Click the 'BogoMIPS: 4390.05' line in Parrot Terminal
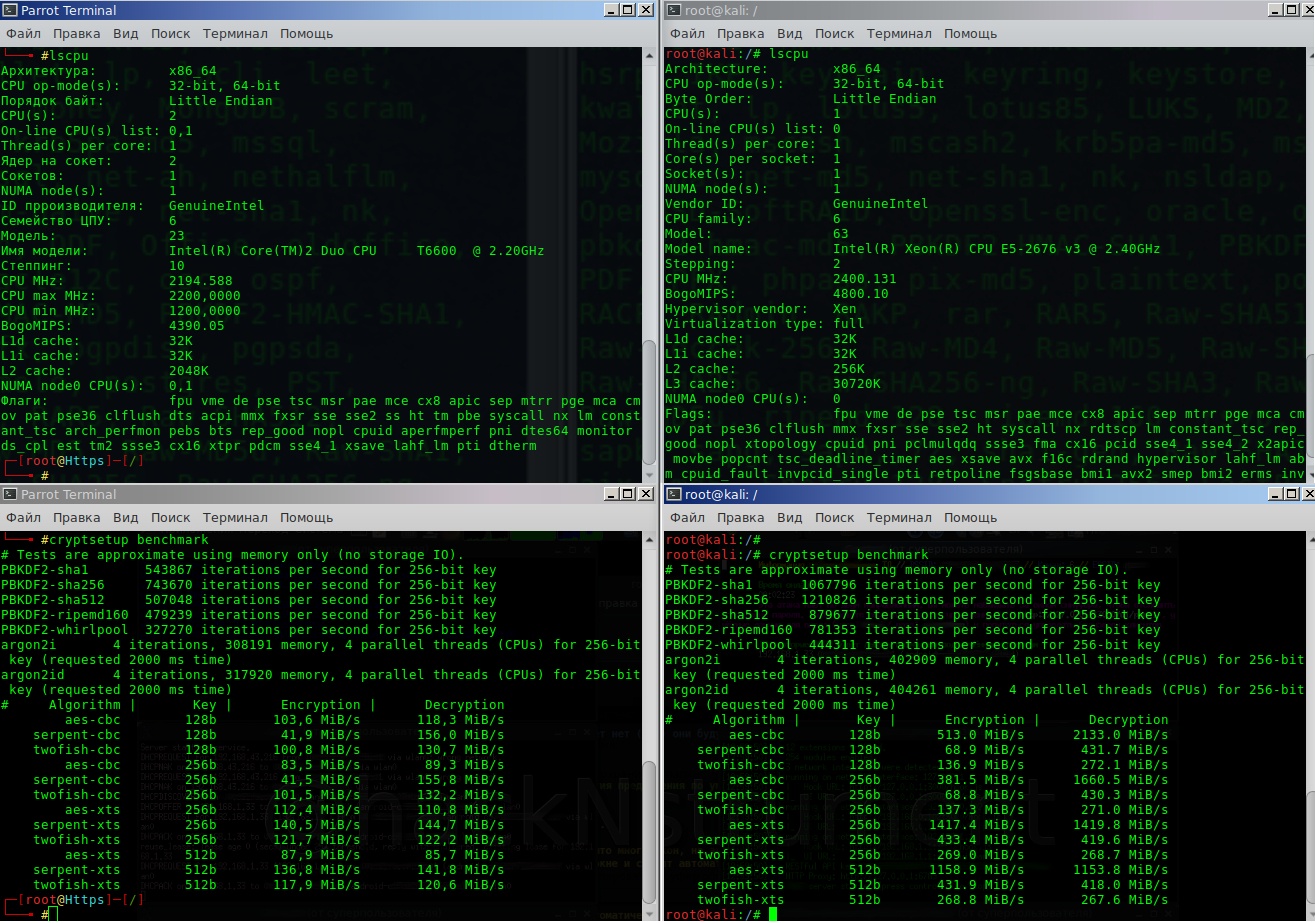Image resolution: width=1315 pixels, height=923 pixels. point(113,326)
